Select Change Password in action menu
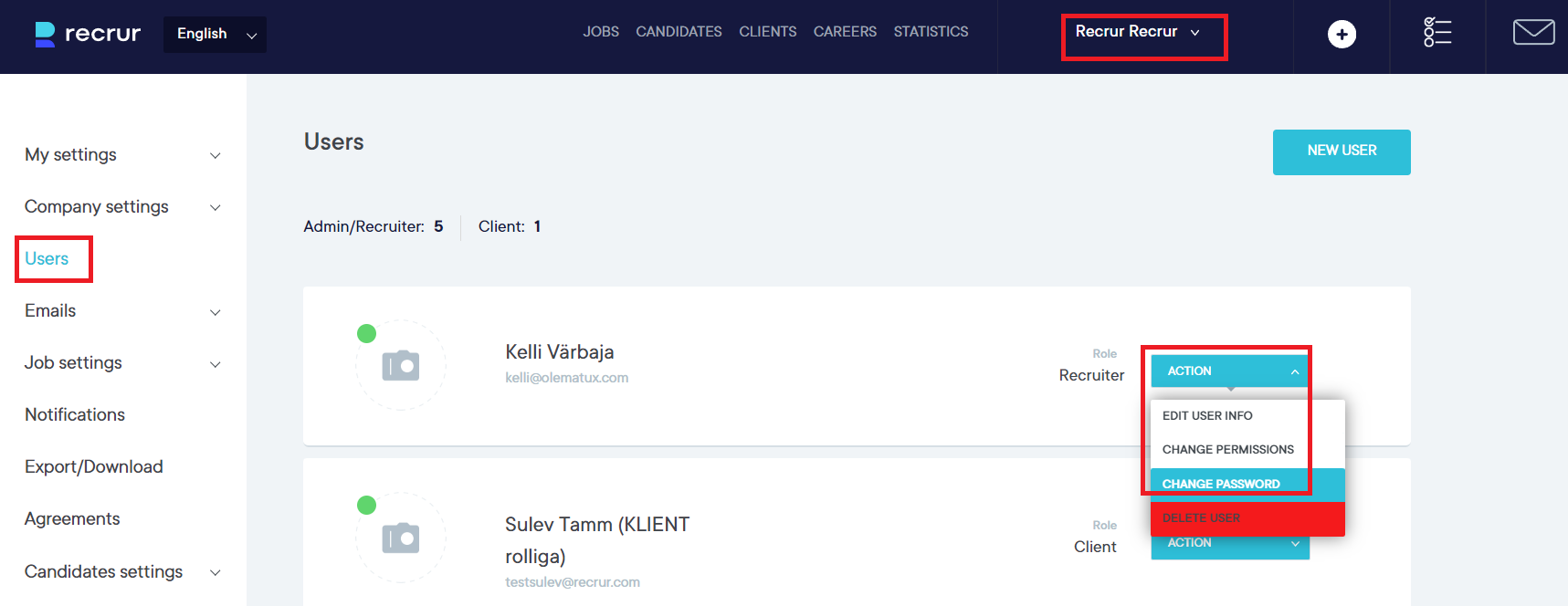The height and width of the screenshot is (606, 1568). (1221, 484)
